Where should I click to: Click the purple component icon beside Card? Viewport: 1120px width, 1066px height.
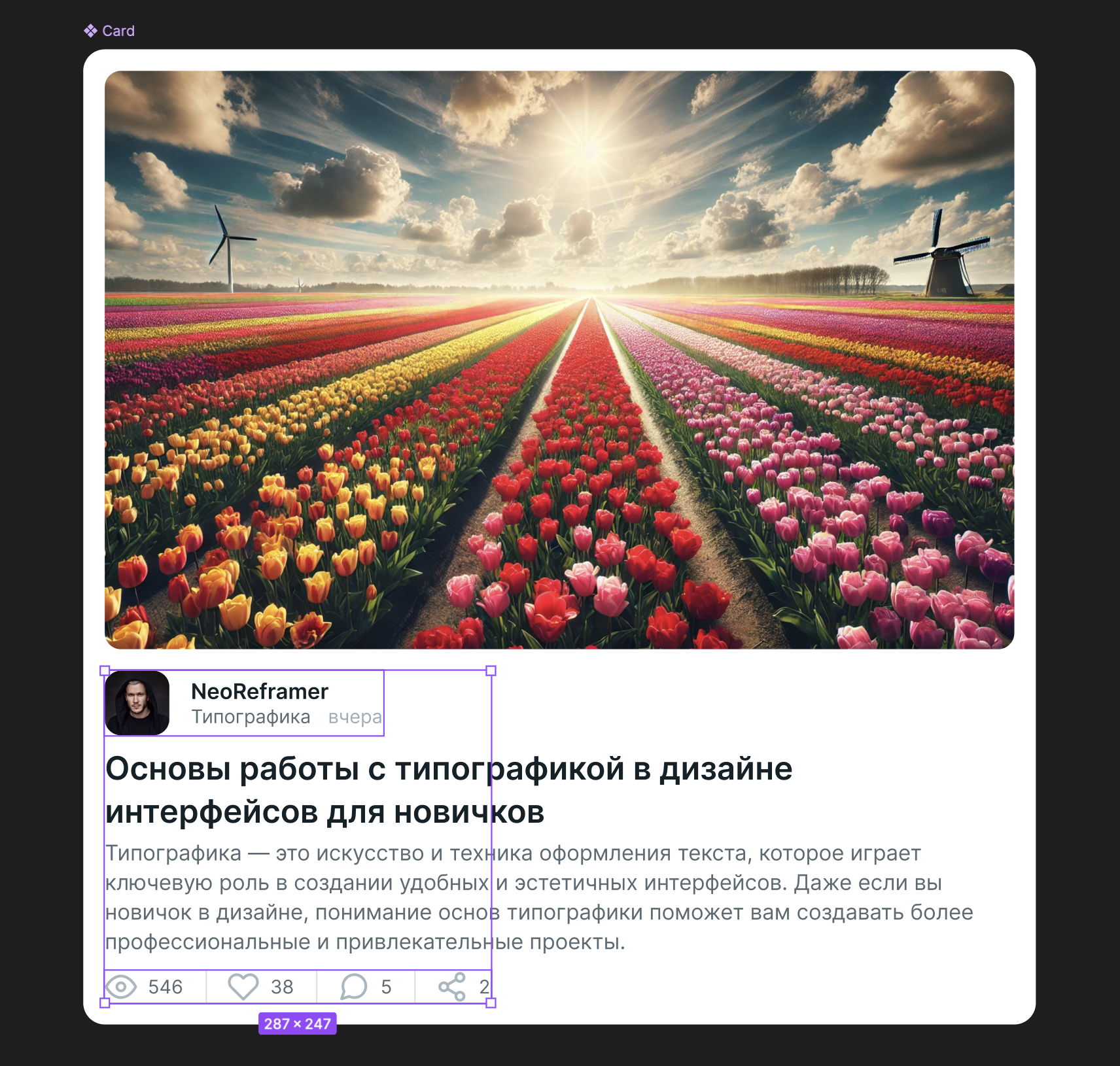(90, 31)
